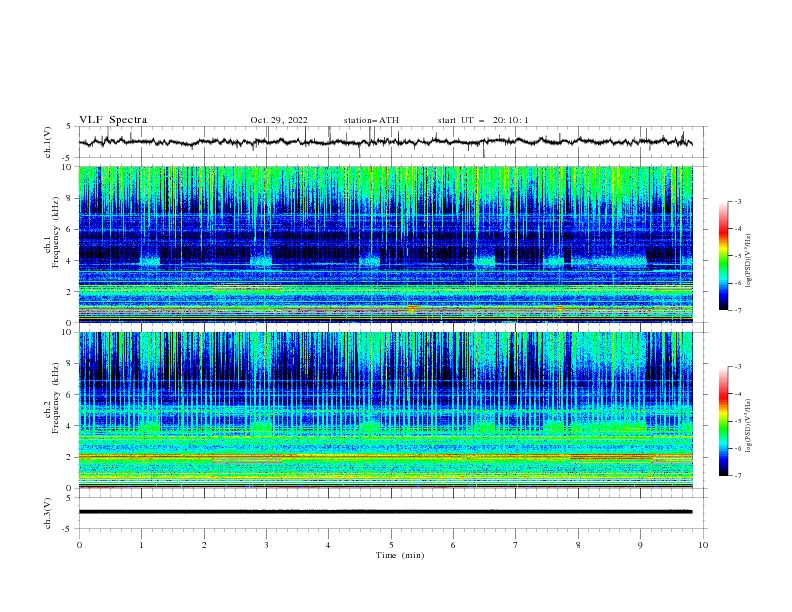Click time axis tick label "7"

click(x=516, y=545)
